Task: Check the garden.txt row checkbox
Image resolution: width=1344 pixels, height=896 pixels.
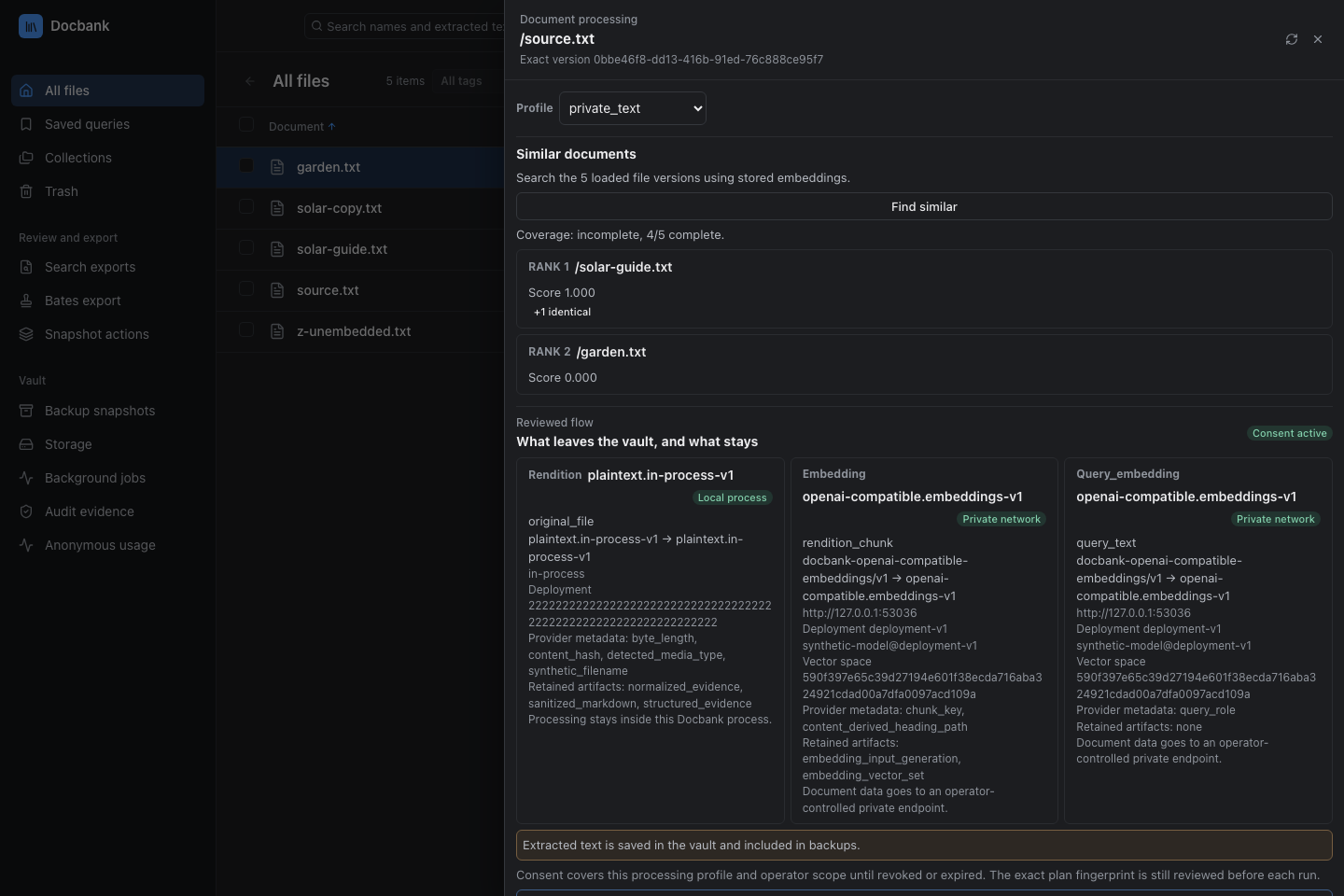Action: pos(246,165)
